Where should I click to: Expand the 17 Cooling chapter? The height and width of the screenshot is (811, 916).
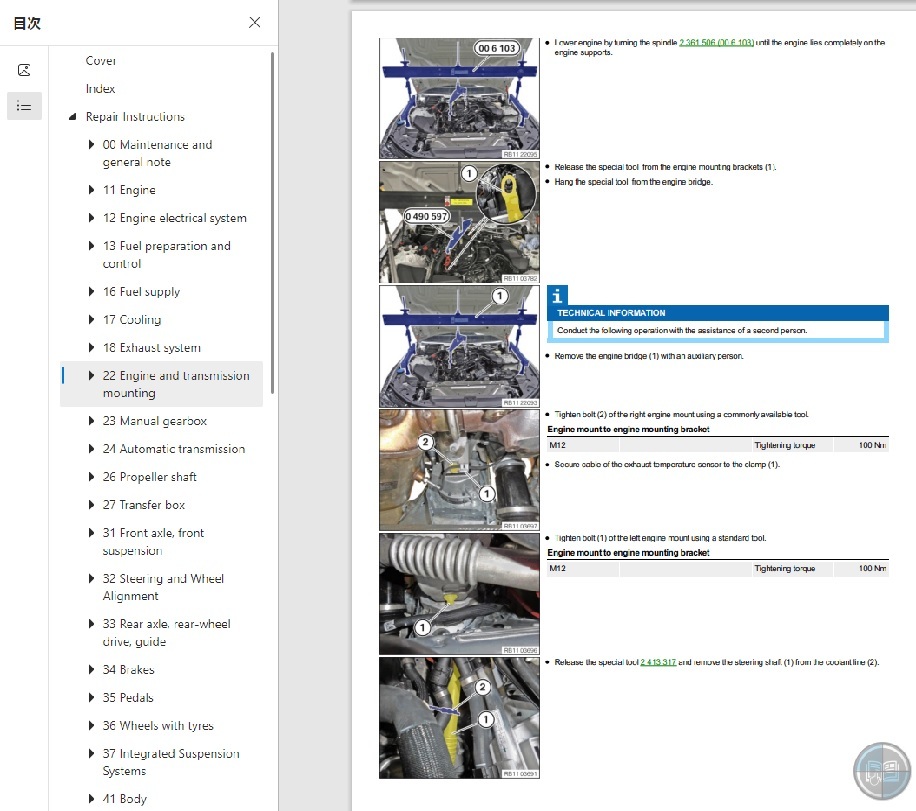(x=92, y=319)
